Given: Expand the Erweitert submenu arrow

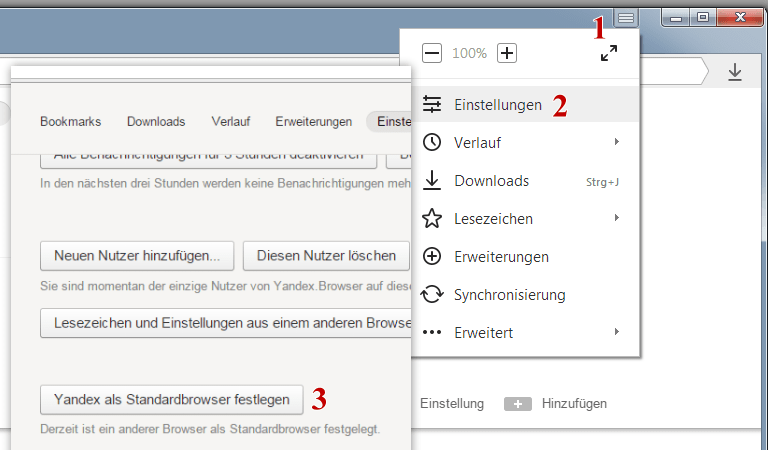Looking at the screenshot, I should pyautogui.click(x=617, y=332).
